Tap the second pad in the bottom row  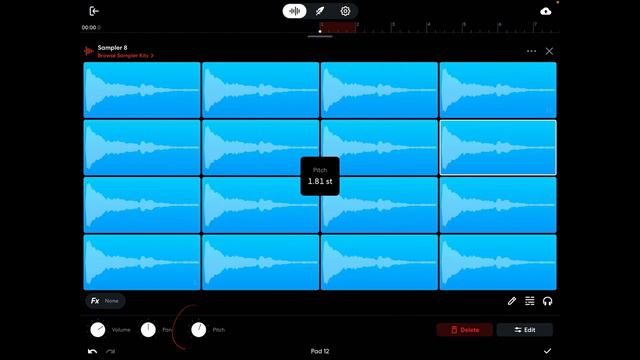[x=260, y=262]
